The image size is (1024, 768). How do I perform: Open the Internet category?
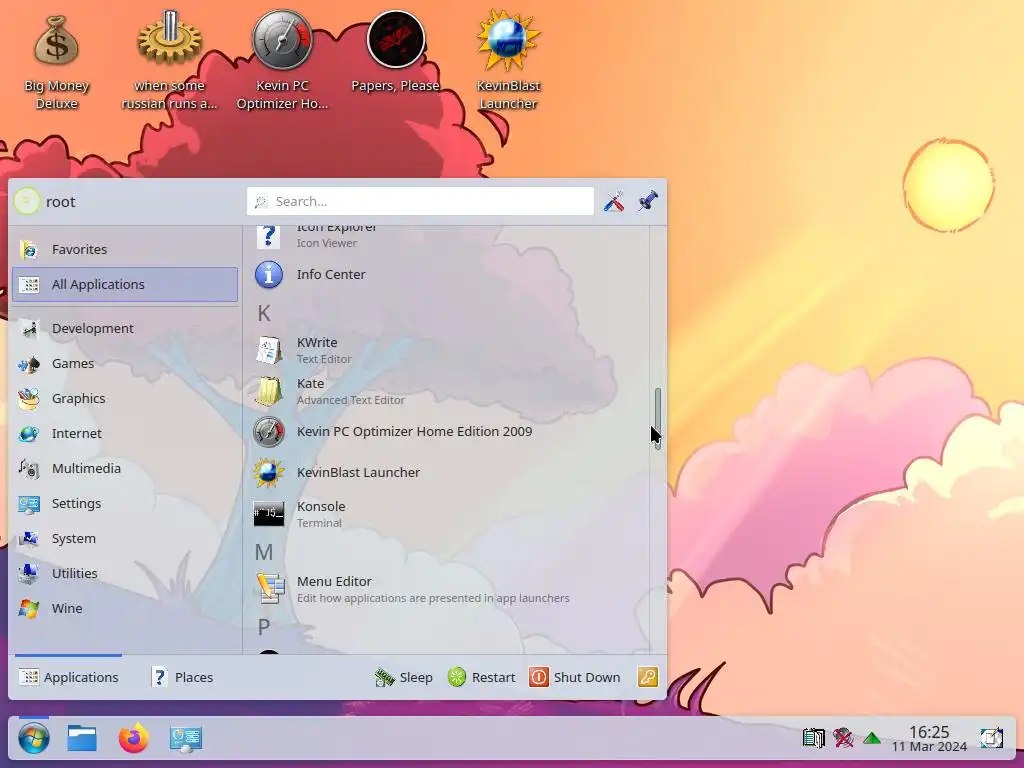coord(125,433)
